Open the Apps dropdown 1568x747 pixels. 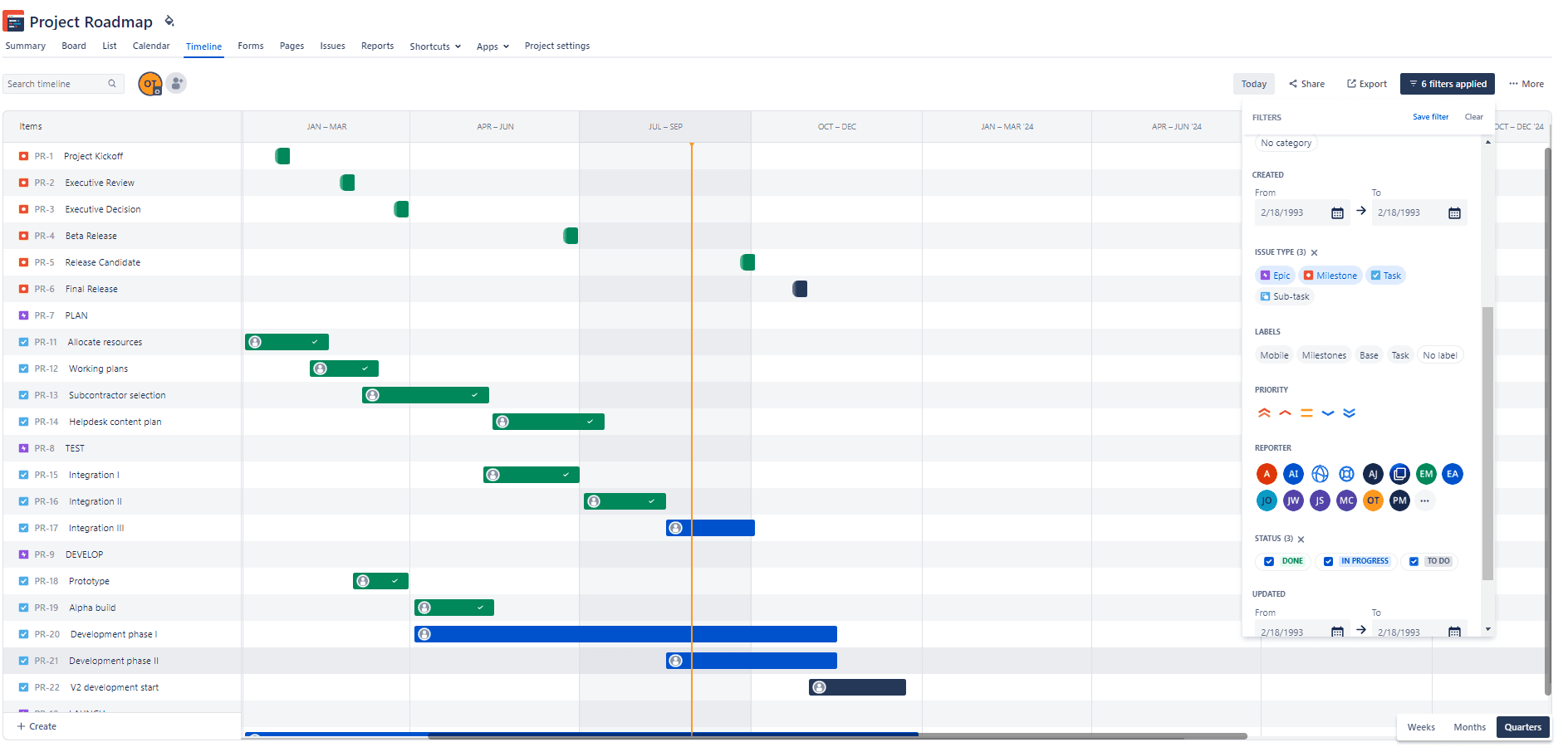coord(492,46)
